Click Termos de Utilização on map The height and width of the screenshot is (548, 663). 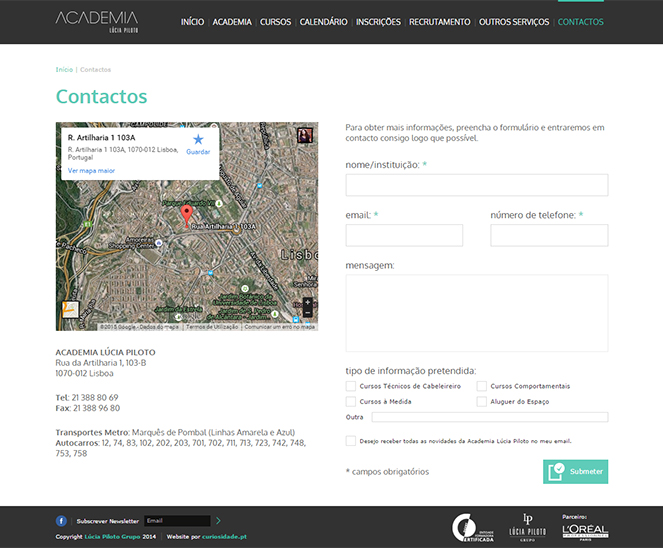(x=212, y=327)
